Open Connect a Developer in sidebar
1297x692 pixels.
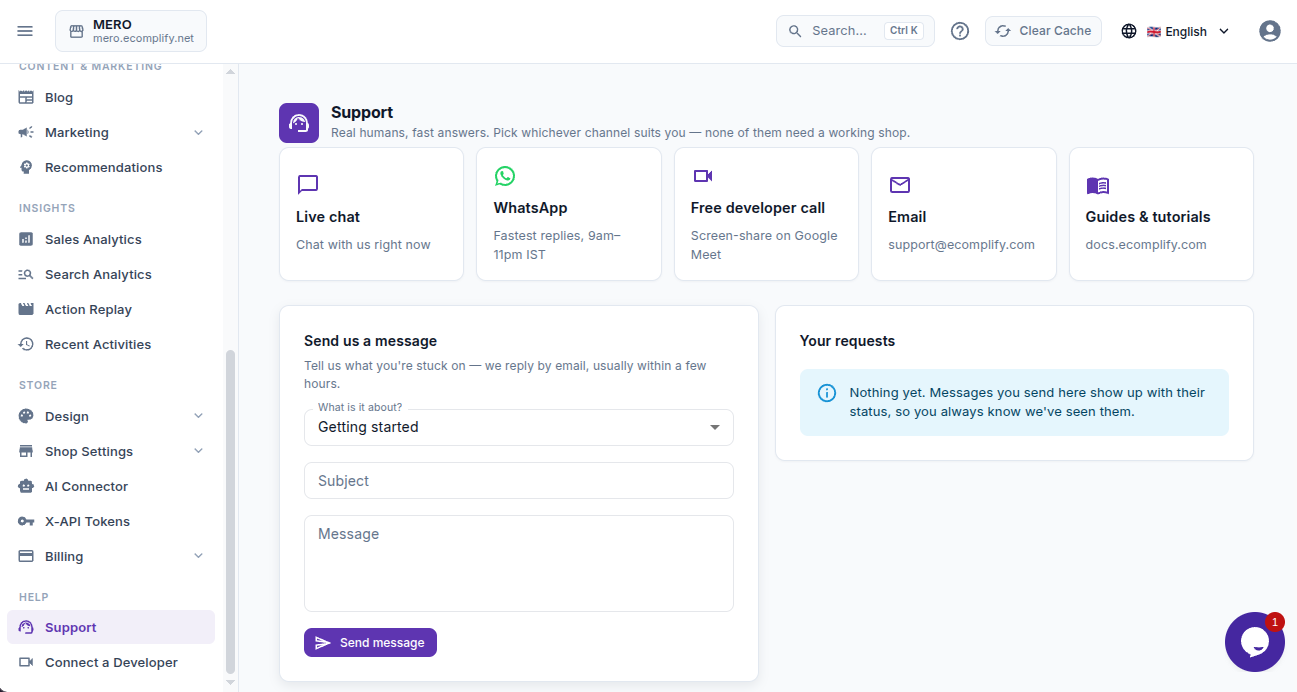(111, 663)
